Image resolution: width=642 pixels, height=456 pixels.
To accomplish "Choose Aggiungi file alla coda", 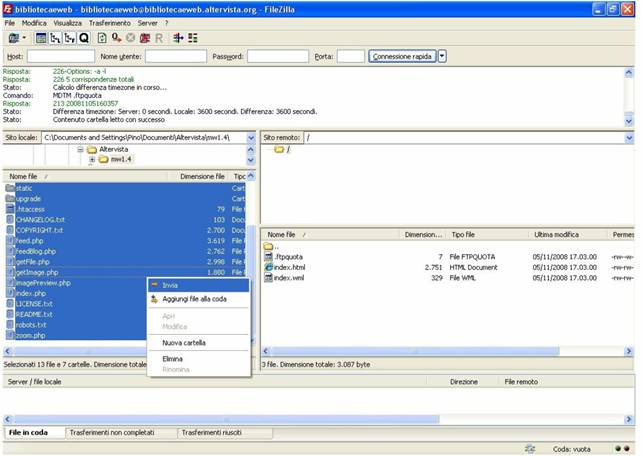I will pyautogui.click(x=199, y=299).
